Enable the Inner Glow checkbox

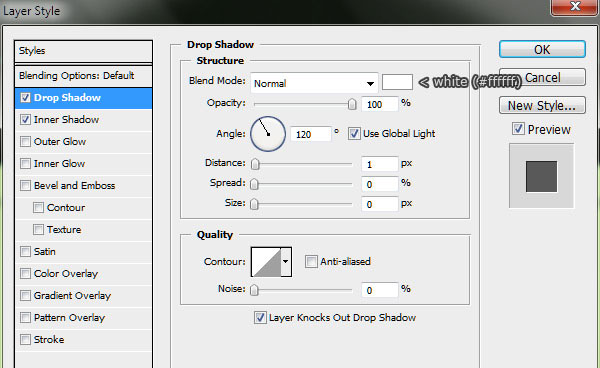click(25, 164)
